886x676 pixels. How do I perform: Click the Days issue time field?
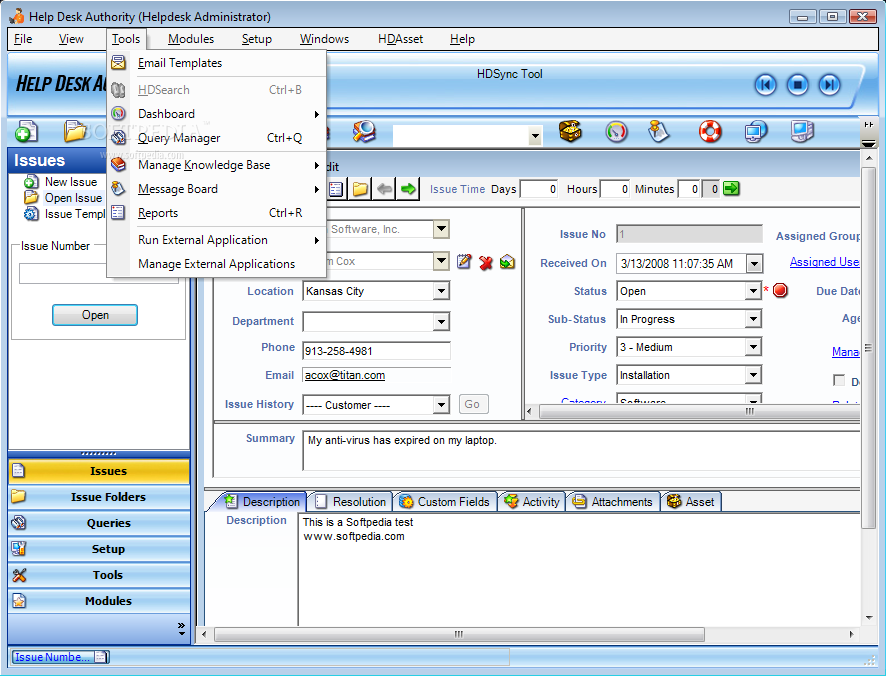coord(540,189)
